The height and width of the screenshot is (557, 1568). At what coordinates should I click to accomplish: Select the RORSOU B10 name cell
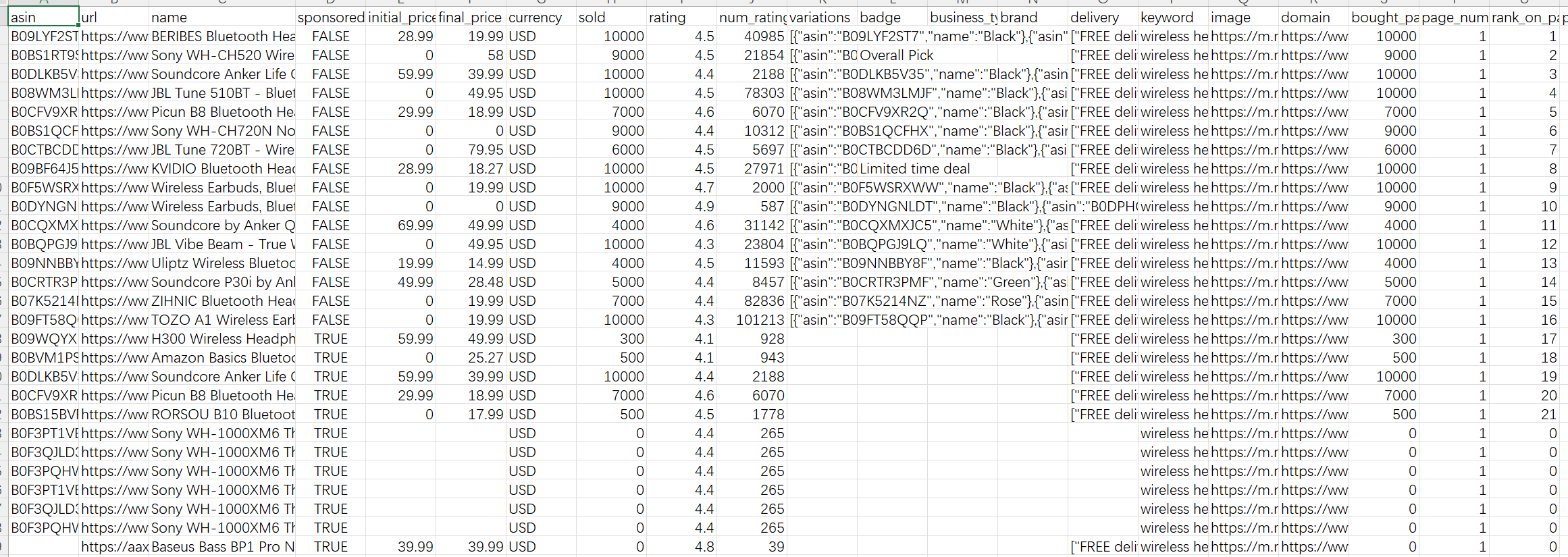point(222,414)
